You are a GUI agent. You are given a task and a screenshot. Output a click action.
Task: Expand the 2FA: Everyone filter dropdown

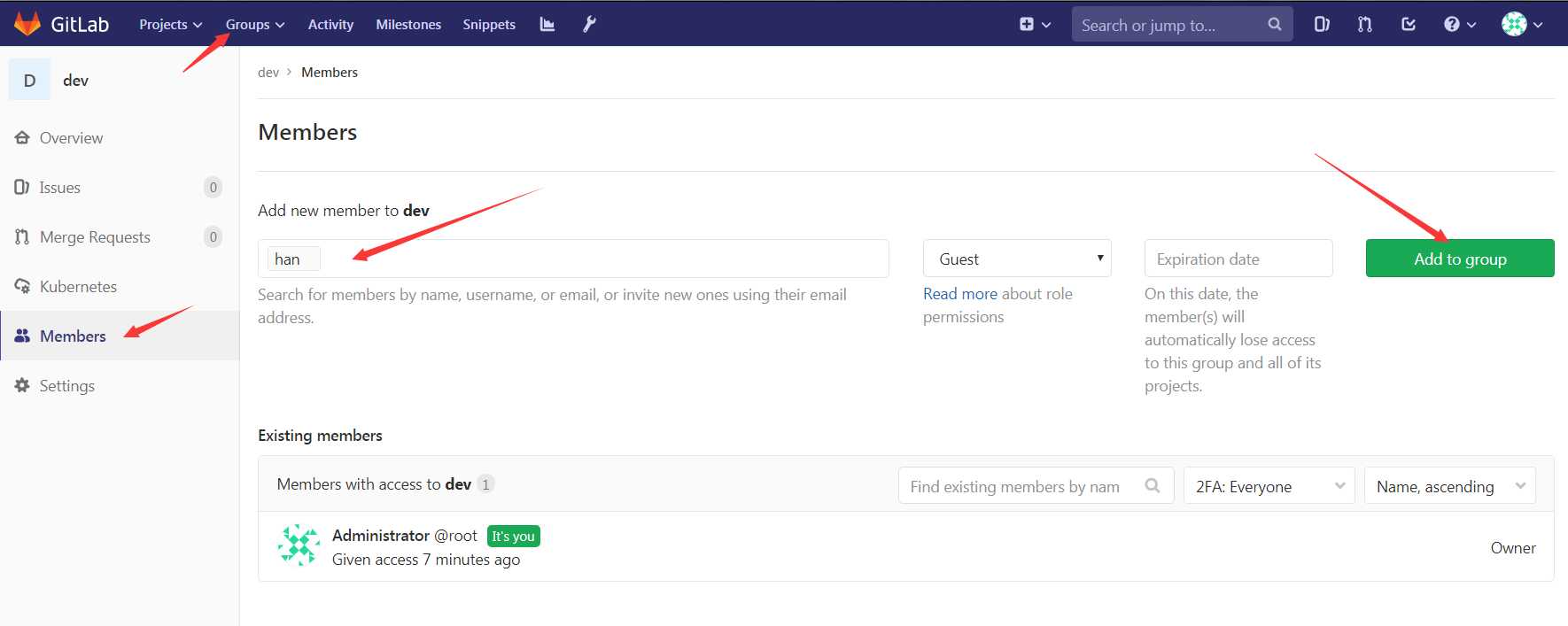click(x=1269, y=486)
